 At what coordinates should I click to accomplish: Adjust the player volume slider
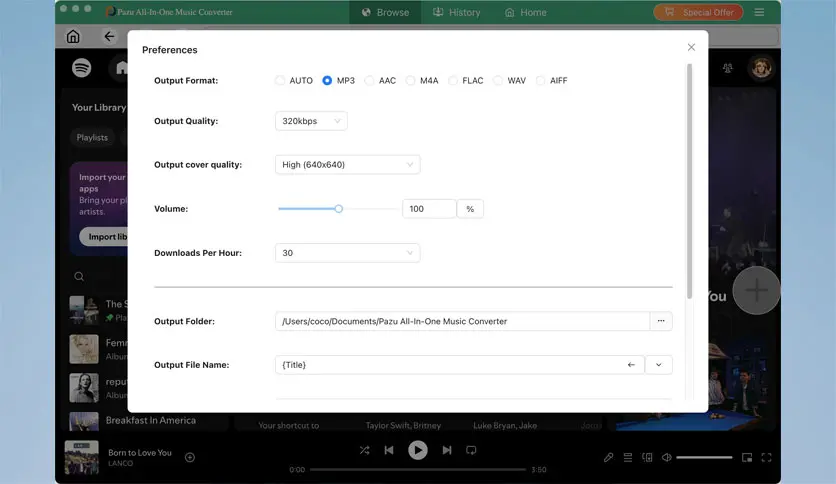pos(704,457)
